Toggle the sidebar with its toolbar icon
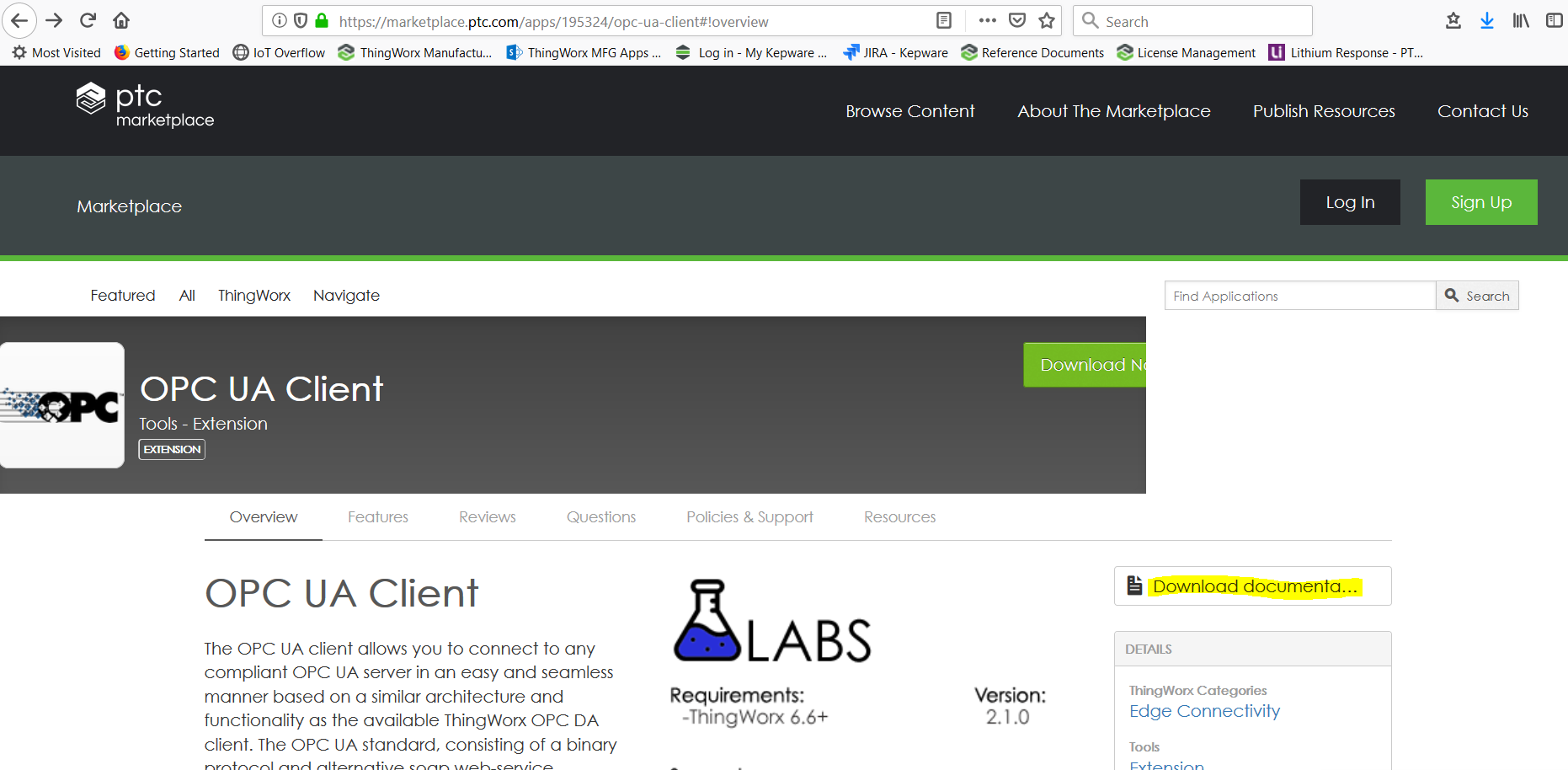The height and width of the screenshot is (770, 1568). (x=1555, y=20)
